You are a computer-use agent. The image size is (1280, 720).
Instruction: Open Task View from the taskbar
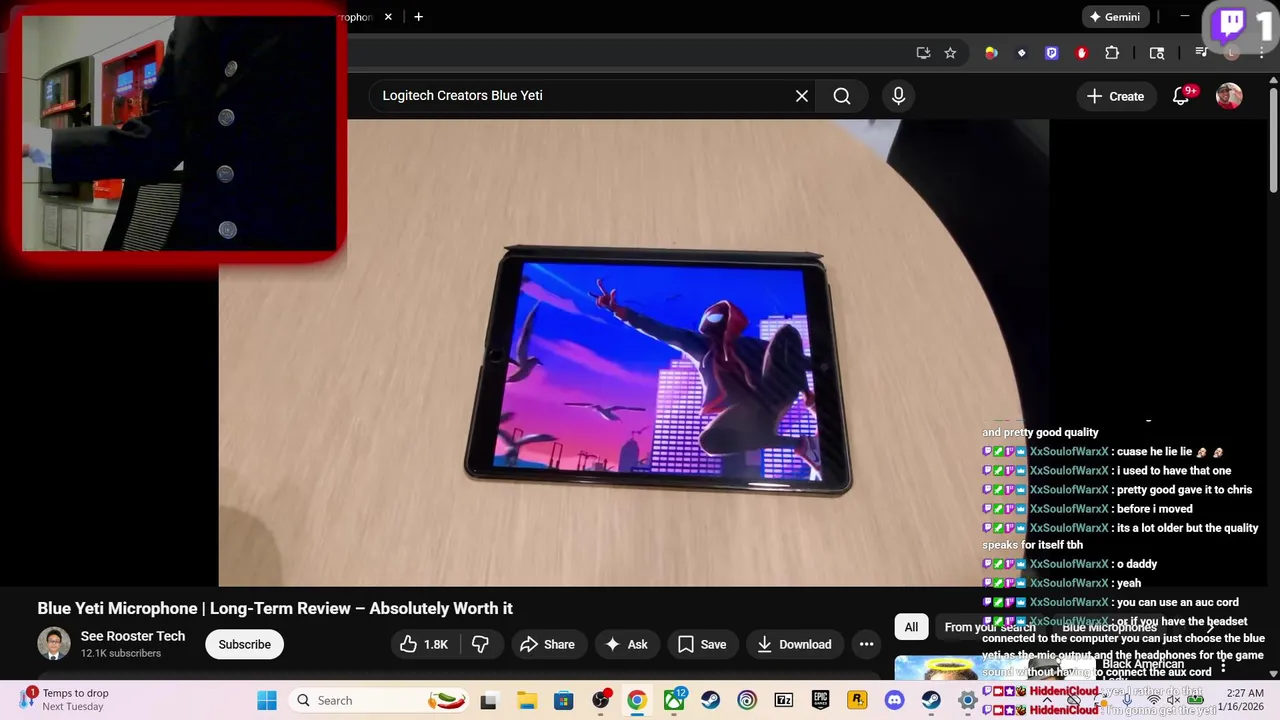(x=489, y=700)
